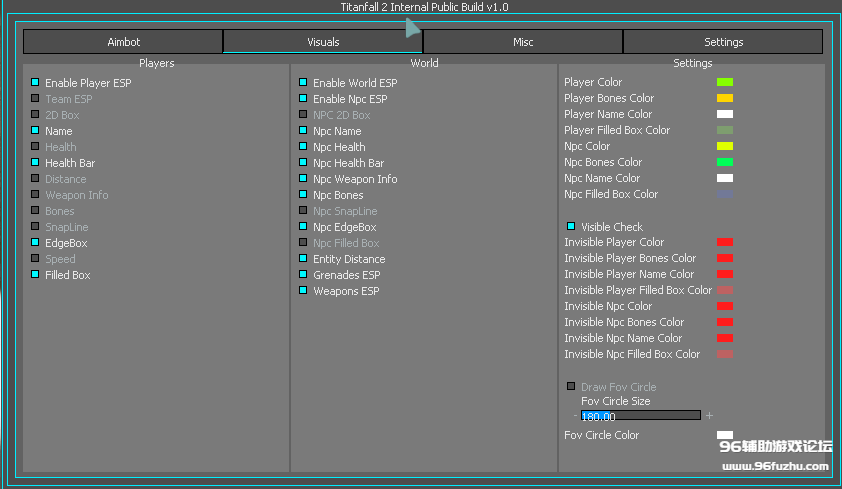Open the Player Bones Color swatch
The image size is (842, 489).
pyautogui.click(x=725, y=98)
